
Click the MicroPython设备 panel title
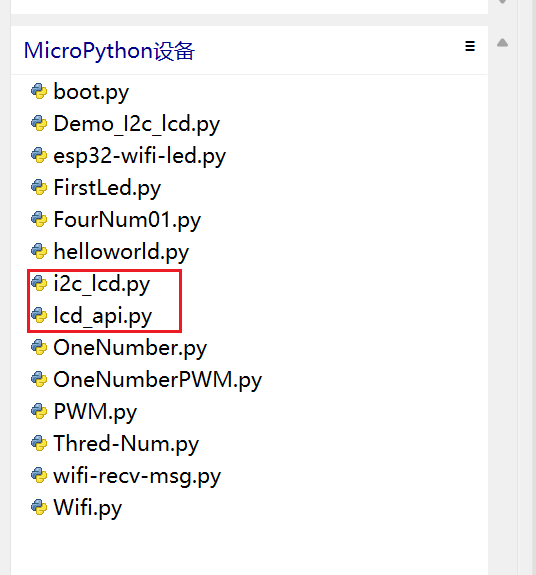pos(109,51)
